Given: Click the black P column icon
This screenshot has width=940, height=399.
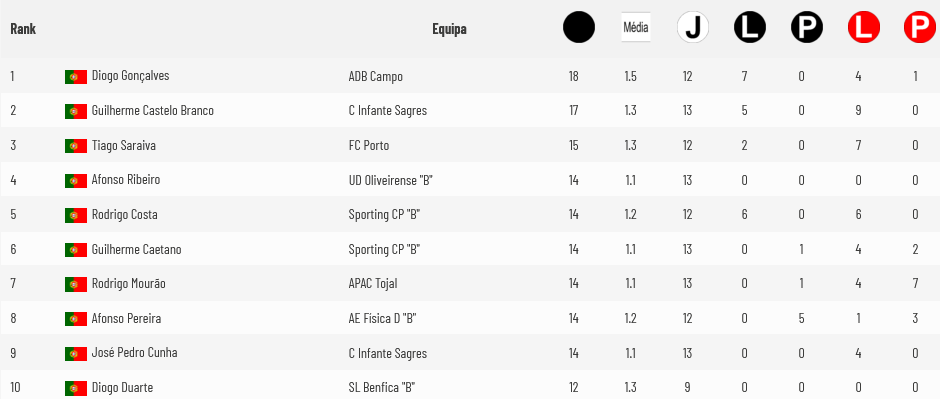Looking at the screenshot, I should 807,28.
